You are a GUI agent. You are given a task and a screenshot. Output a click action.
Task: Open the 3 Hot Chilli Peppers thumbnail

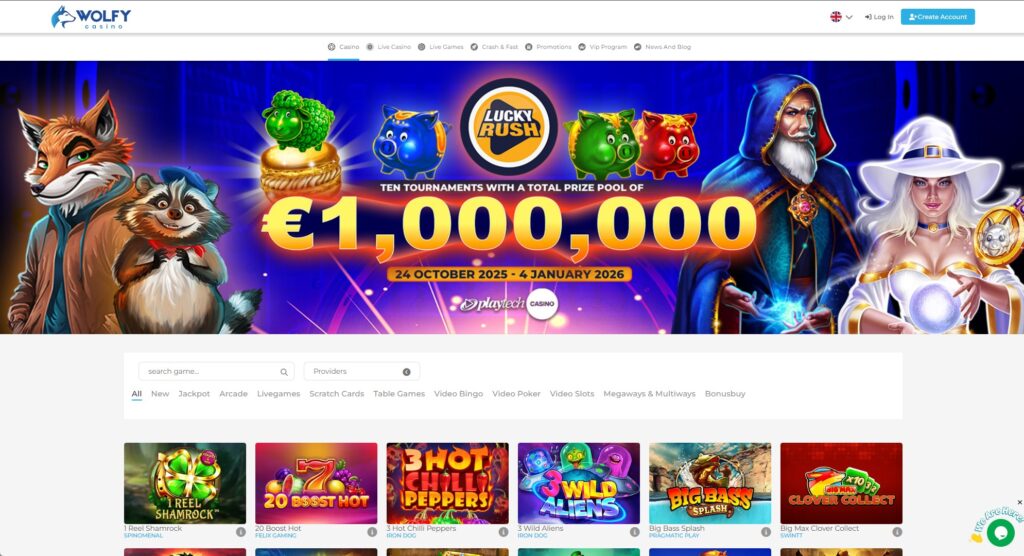click(x=447, y=483)
